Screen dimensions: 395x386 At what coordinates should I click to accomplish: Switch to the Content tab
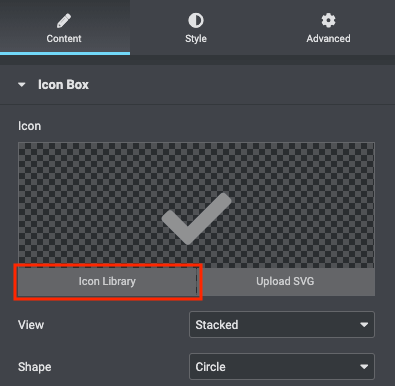64,27
